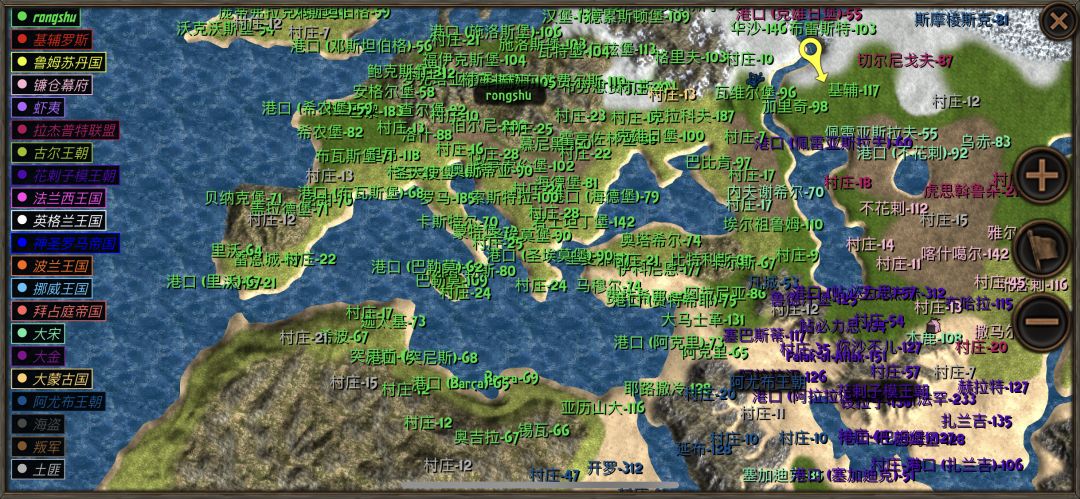Click the 希农堡-82 castle label
1080x499 pixels.
click(330, 132)
